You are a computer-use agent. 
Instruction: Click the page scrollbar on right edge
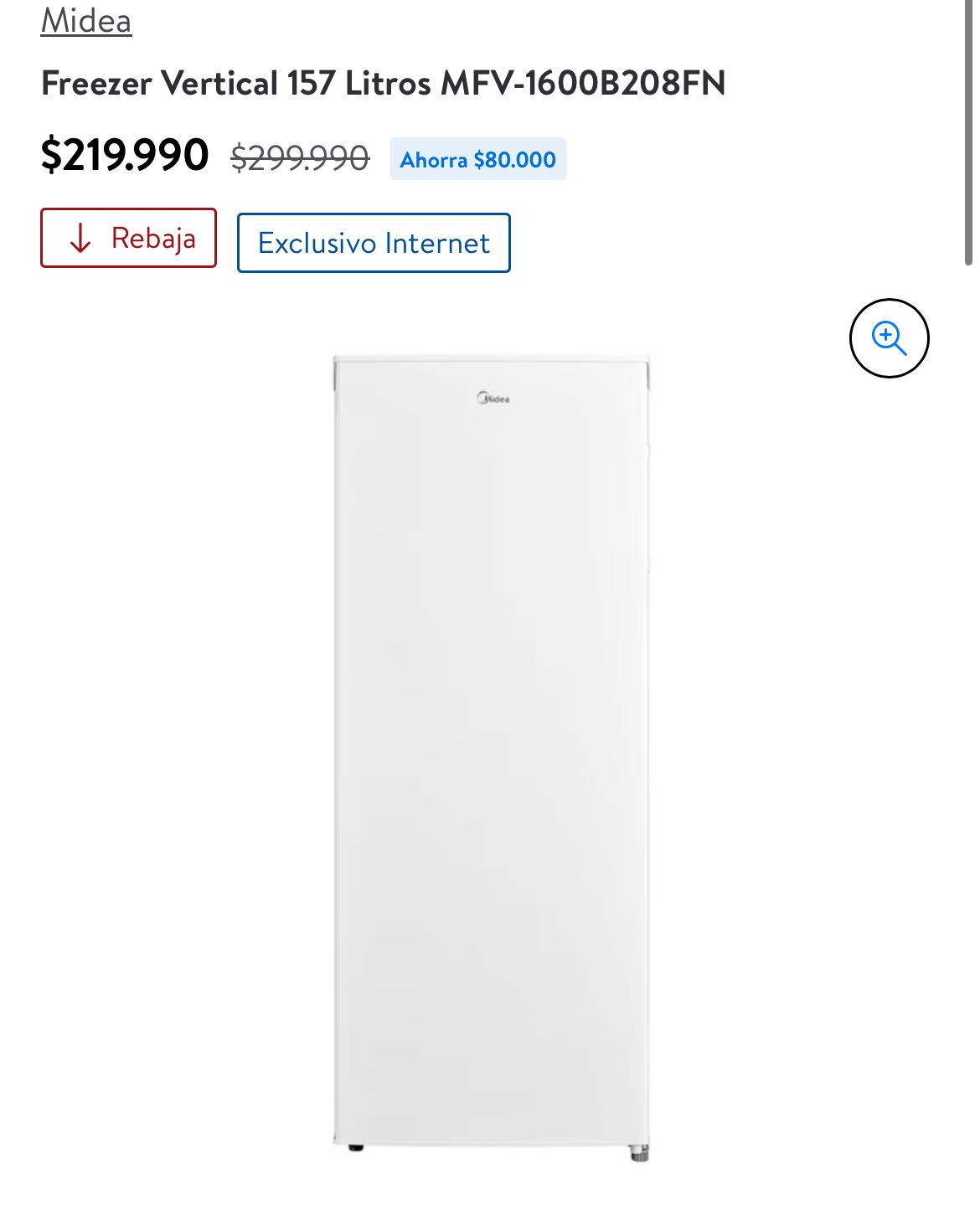pos(968,134)
